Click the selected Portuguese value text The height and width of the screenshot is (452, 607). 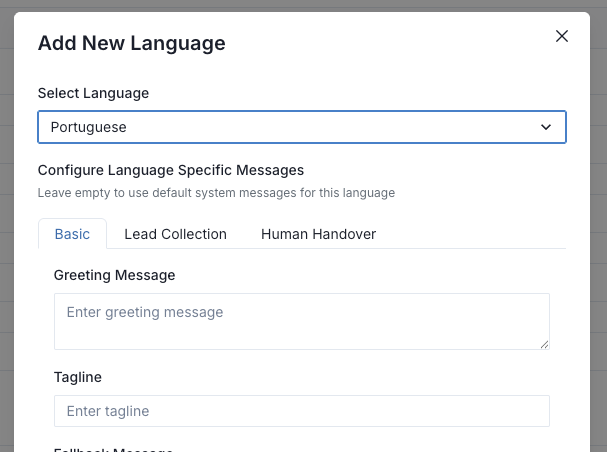[x=89, y=127]
